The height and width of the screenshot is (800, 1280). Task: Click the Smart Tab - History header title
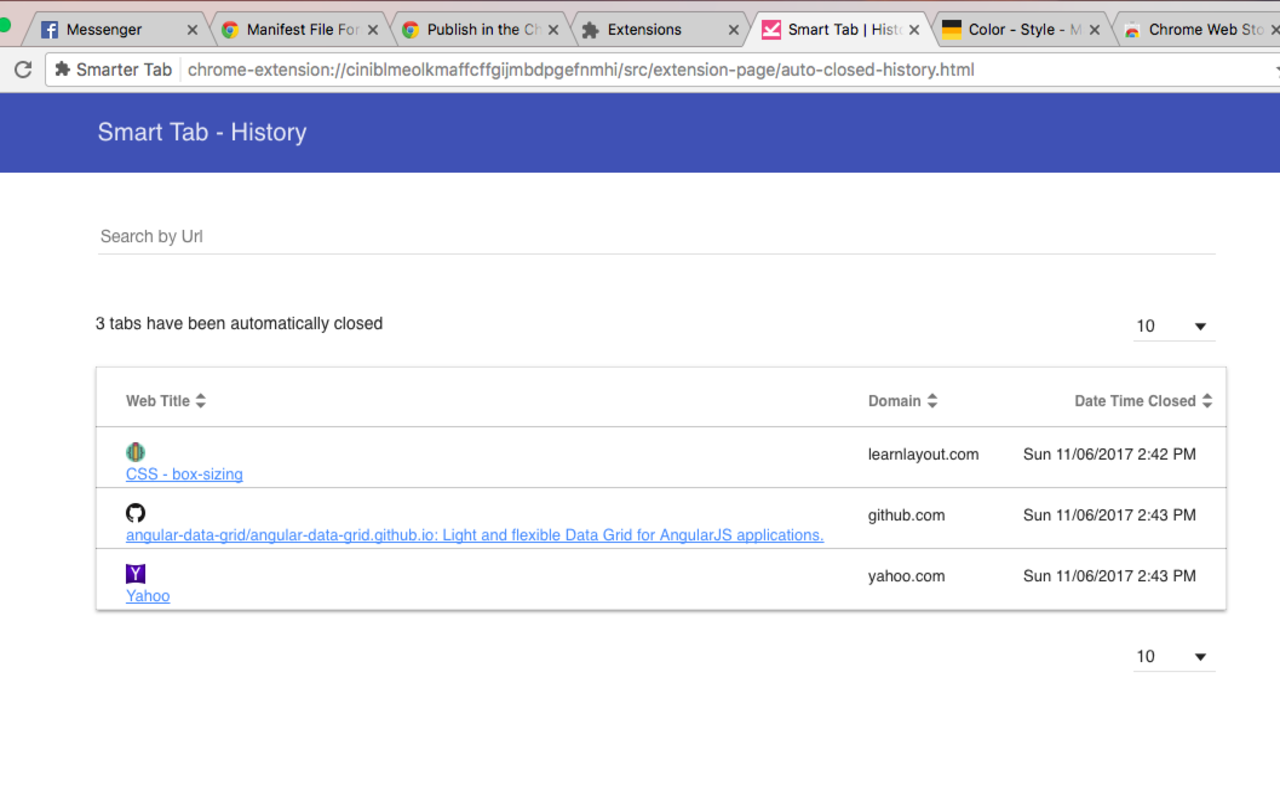point(202,132)
